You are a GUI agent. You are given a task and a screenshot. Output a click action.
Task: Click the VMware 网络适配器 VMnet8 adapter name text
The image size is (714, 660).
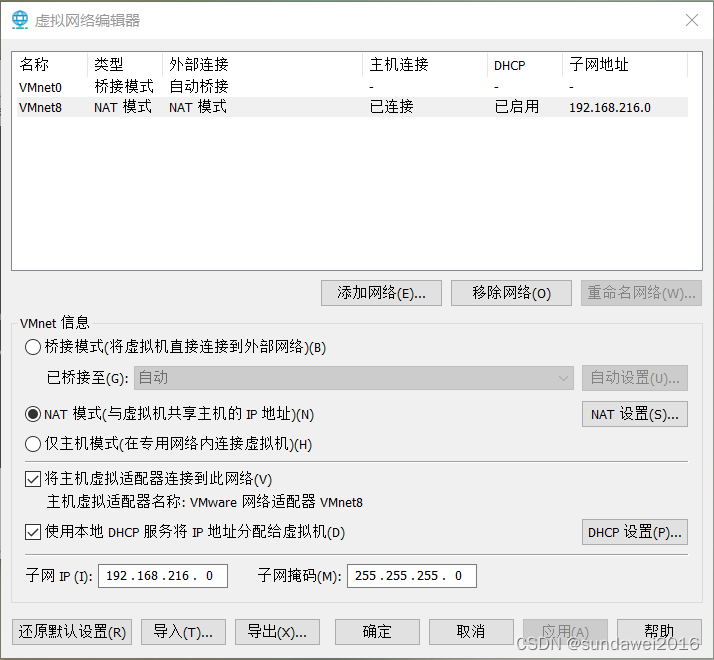click(x=276, y=502)
